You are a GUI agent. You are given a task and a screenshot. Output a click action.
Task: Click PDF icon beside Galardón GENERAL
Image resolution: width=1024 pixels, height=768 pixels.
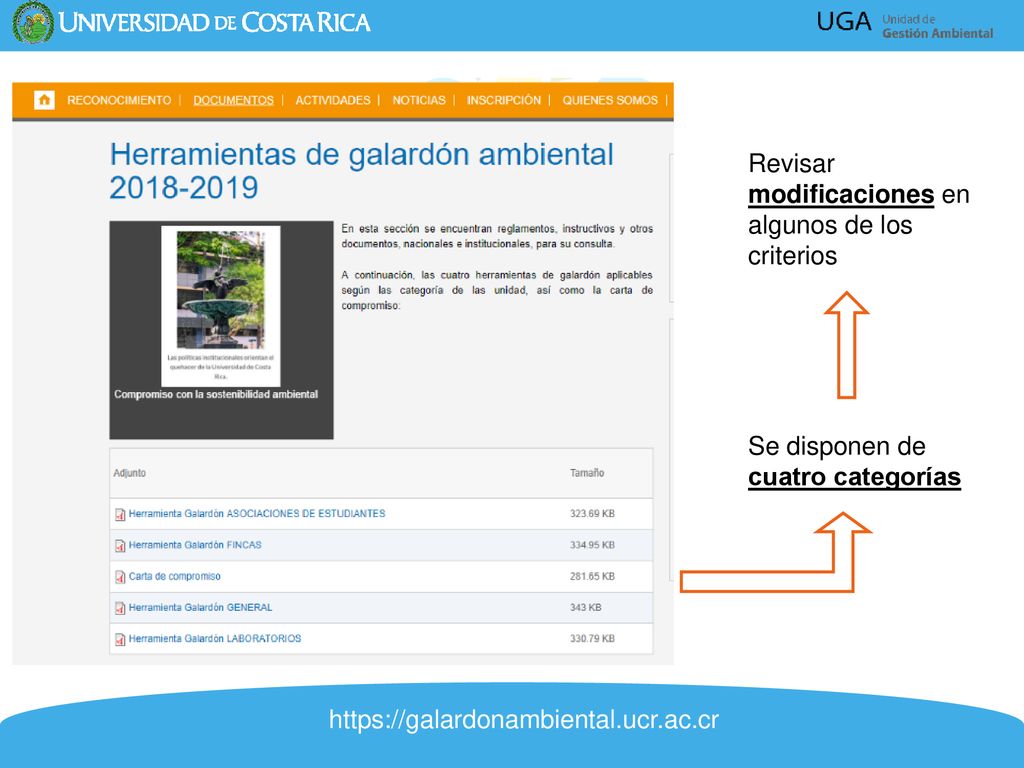(120, 609)
